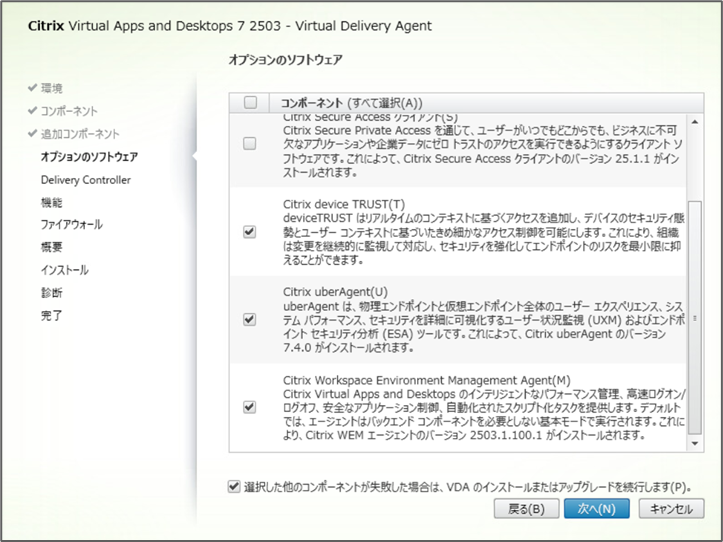Select the 概要 step in the sidebar
This screenshot has height=542, width=723.
[x=52, y=247]
